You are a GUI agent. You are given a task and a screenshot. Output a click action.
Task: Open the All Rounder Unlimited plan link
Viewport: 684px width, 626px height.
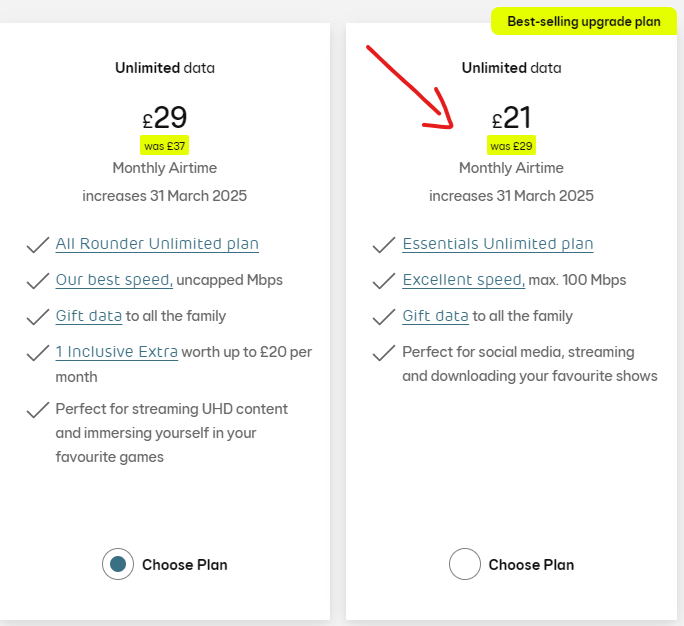coord(157,243)
